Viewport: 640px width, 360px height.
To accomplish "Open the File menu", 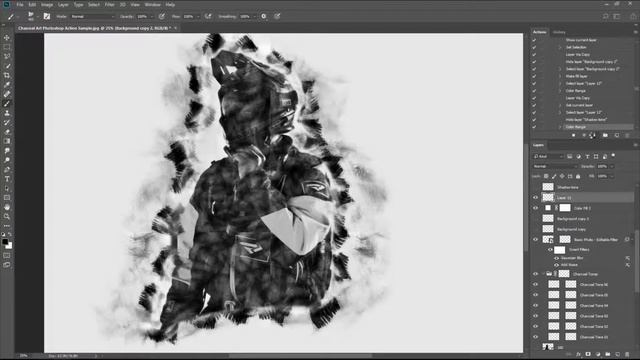I will (x=20, y=4).
